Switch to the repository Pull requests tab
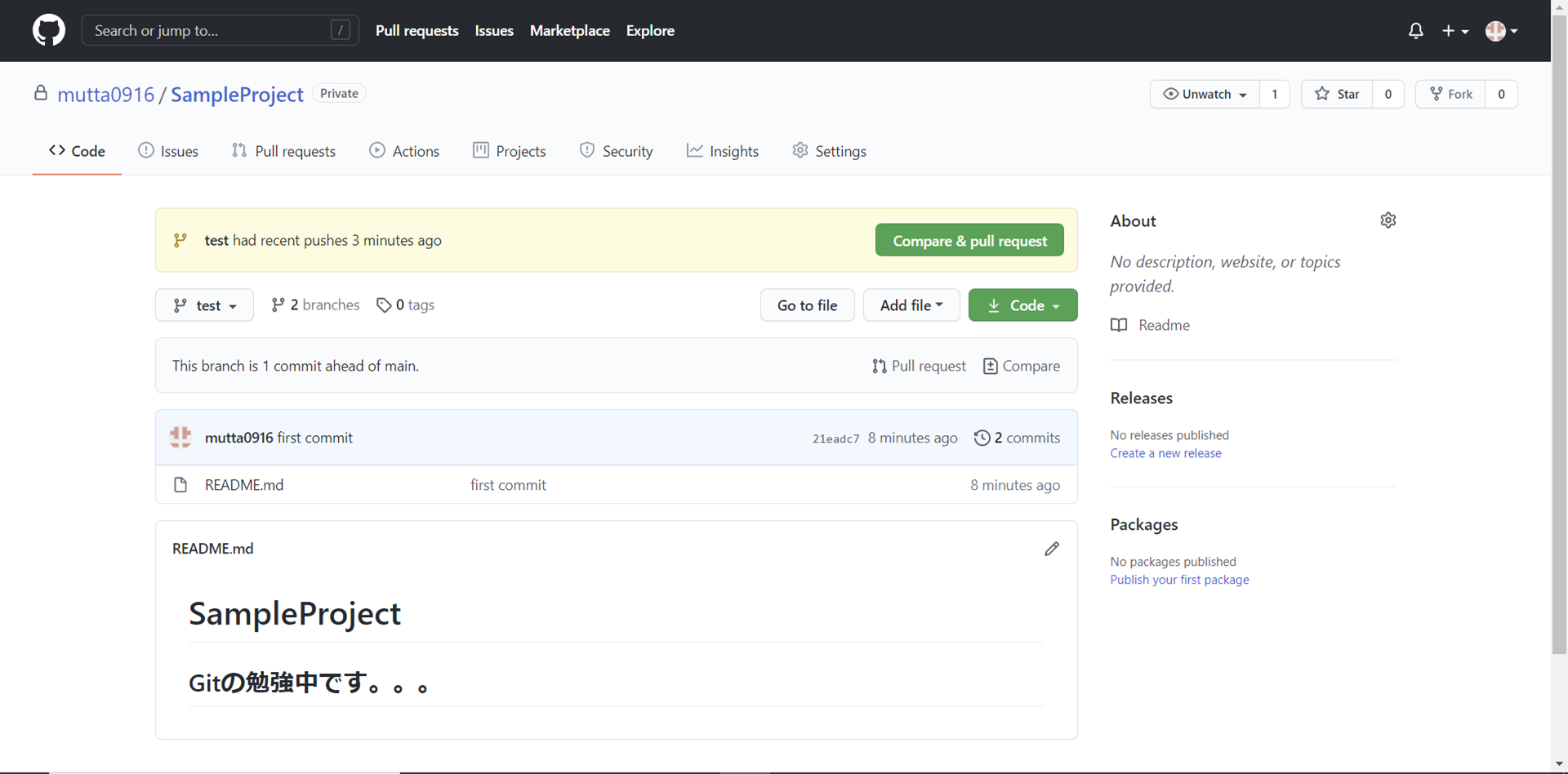1568x774 pixels. pyautogui.click(x=283, y=151)
